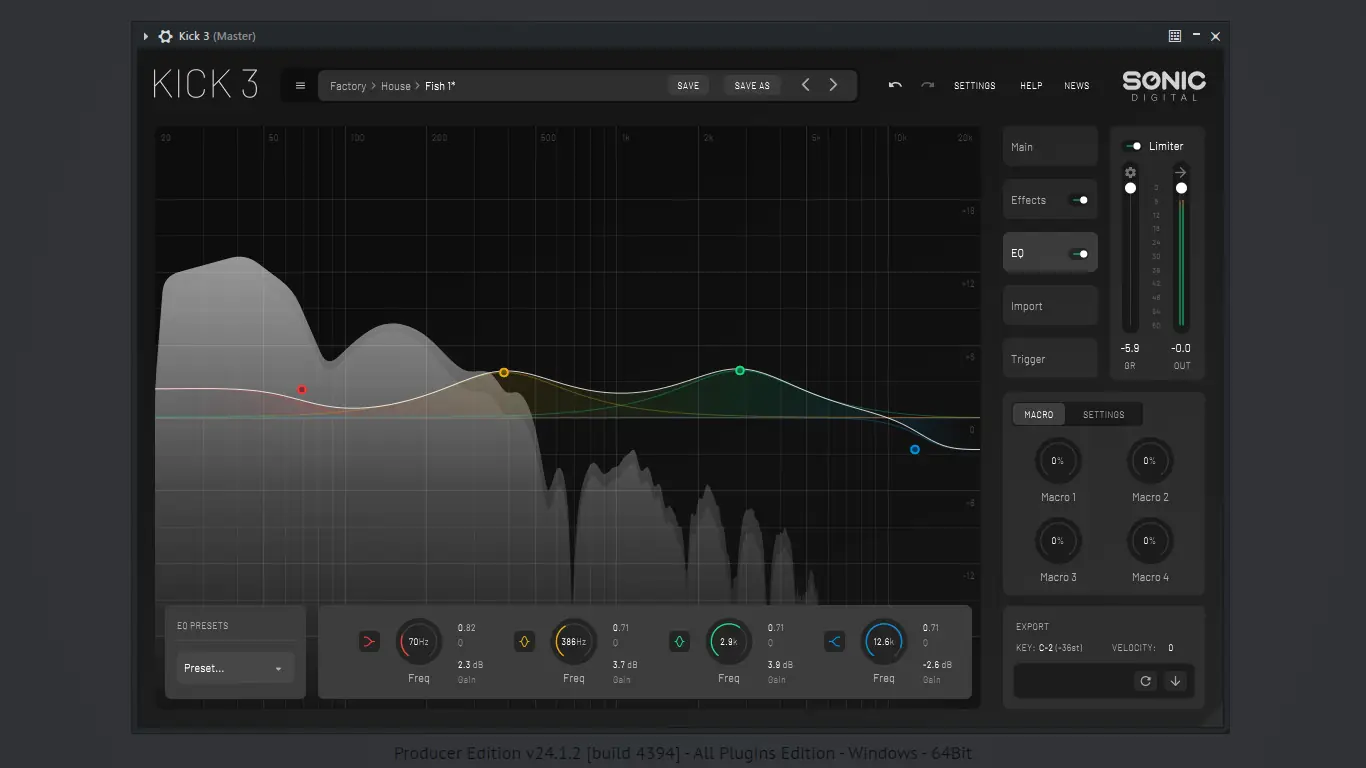The width and height of the screenshot is (1366, 768).
Task: Click the limiter output slider handle
Action: (1181, 188)
